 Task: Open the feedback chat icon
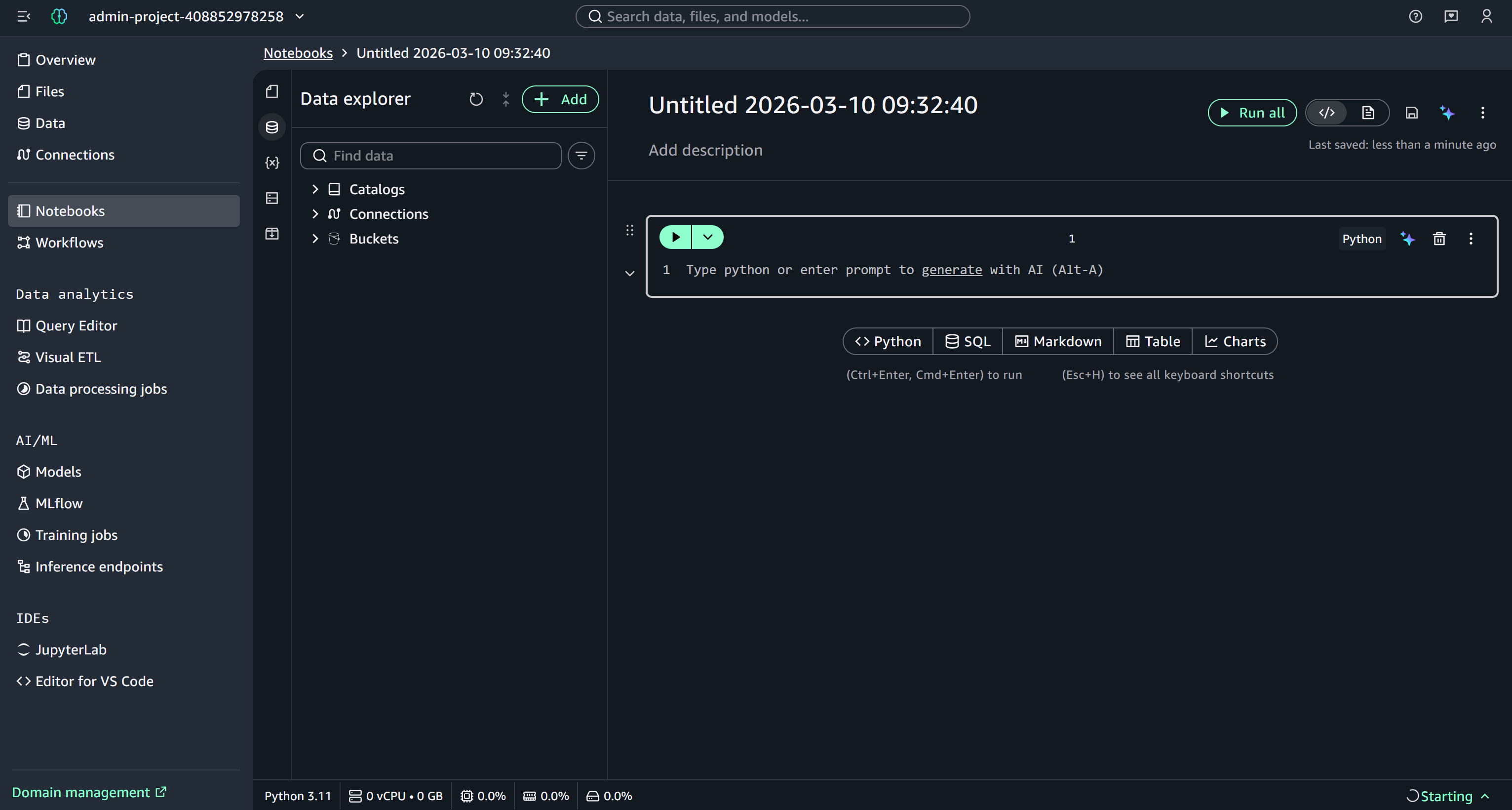1451,16
